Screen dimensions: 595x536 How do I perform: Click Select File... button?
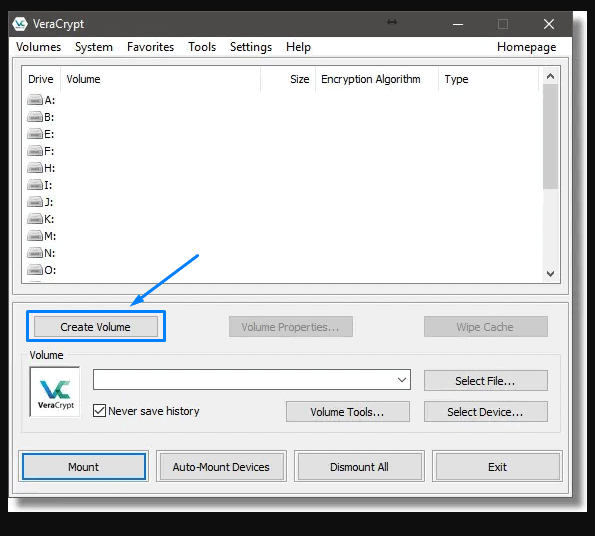click(x=486, y=380)
